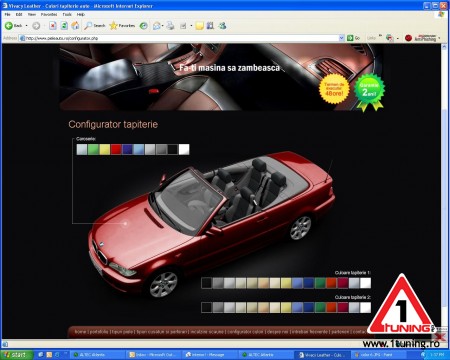Print the page with printer icon
The image size is (450, 360).
tap(170, 26)
